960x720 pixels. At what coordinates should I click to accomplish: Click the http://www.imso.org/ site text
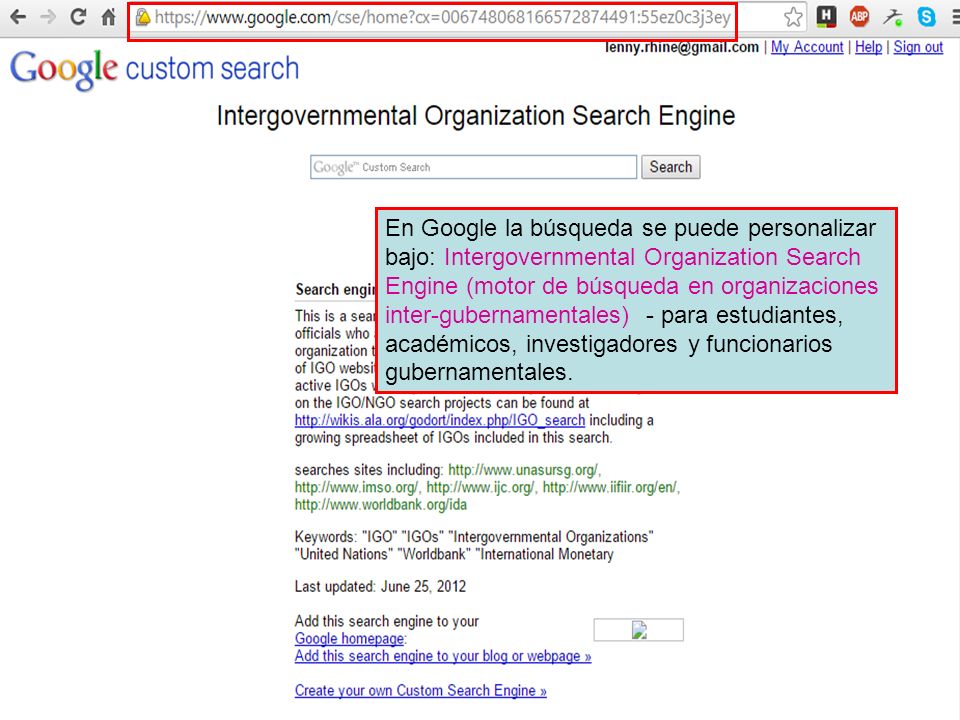point(356,488)
